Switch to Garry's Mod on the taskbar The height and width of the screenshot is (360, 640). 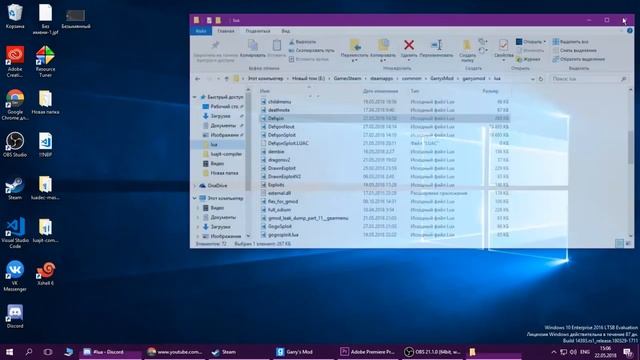coord(303,352)
